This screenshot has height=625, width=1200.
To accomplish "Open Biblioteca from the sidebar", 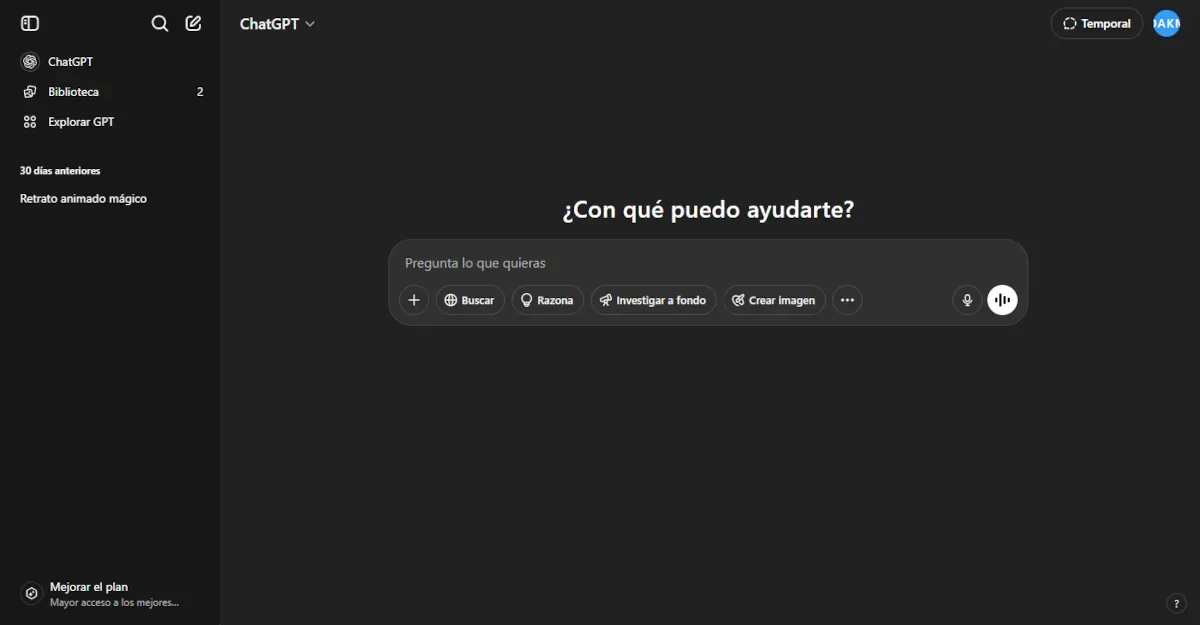I will coord(73,92).
